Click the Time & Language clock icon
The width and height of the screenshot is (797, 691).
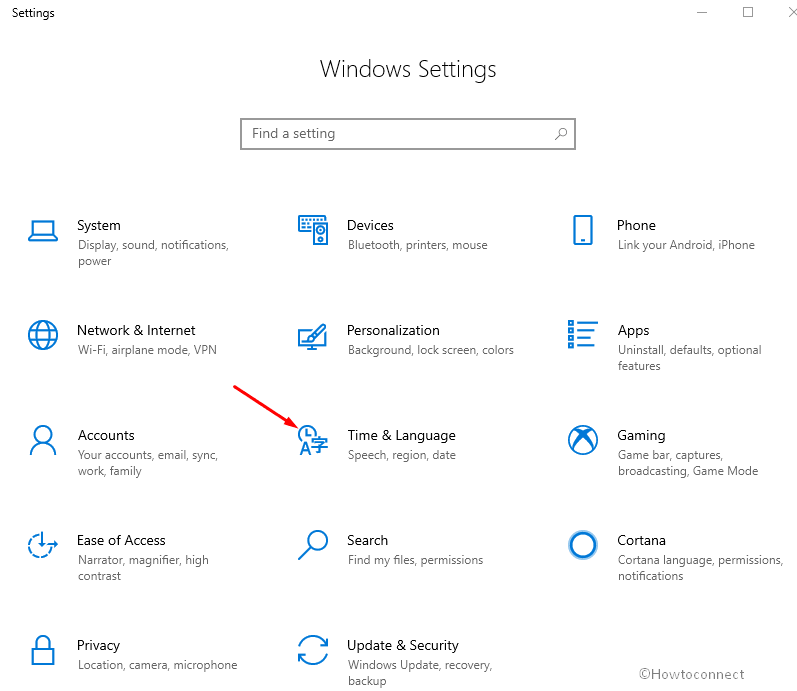tap(313, 440)
